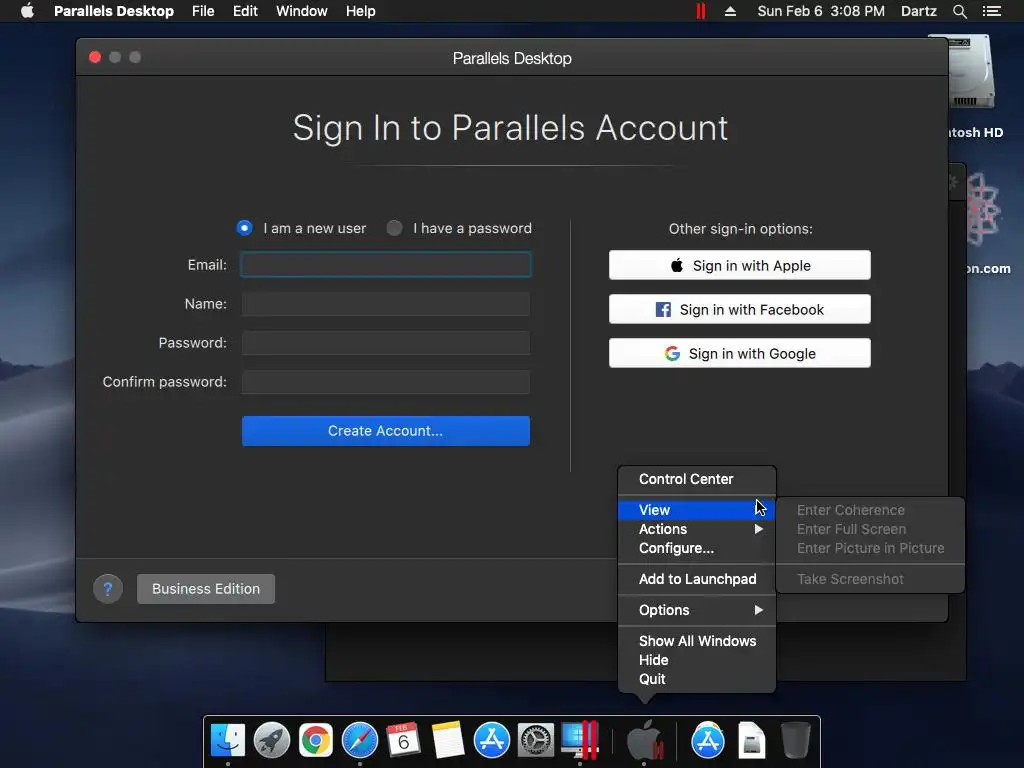This screenshot has width=1024, height=768.
Task: Click the Business Edition button
Action: (x=206, y=589)
